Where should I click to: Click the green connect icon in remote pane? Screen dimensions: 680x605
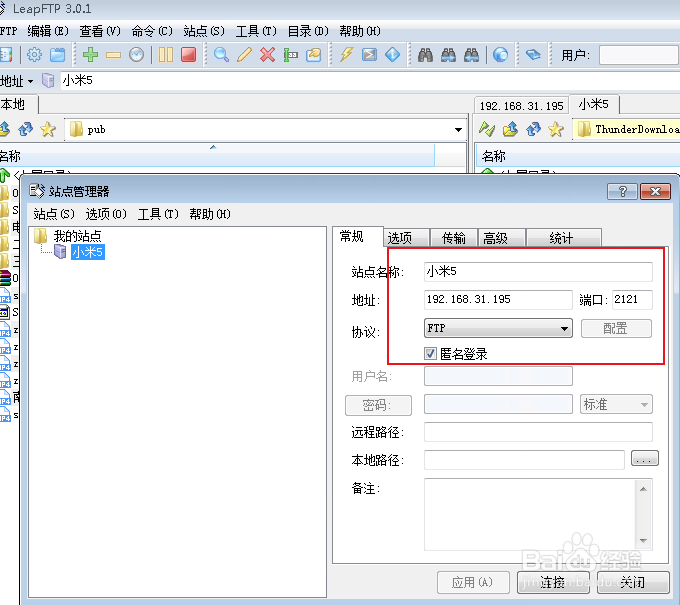(487, 129)
